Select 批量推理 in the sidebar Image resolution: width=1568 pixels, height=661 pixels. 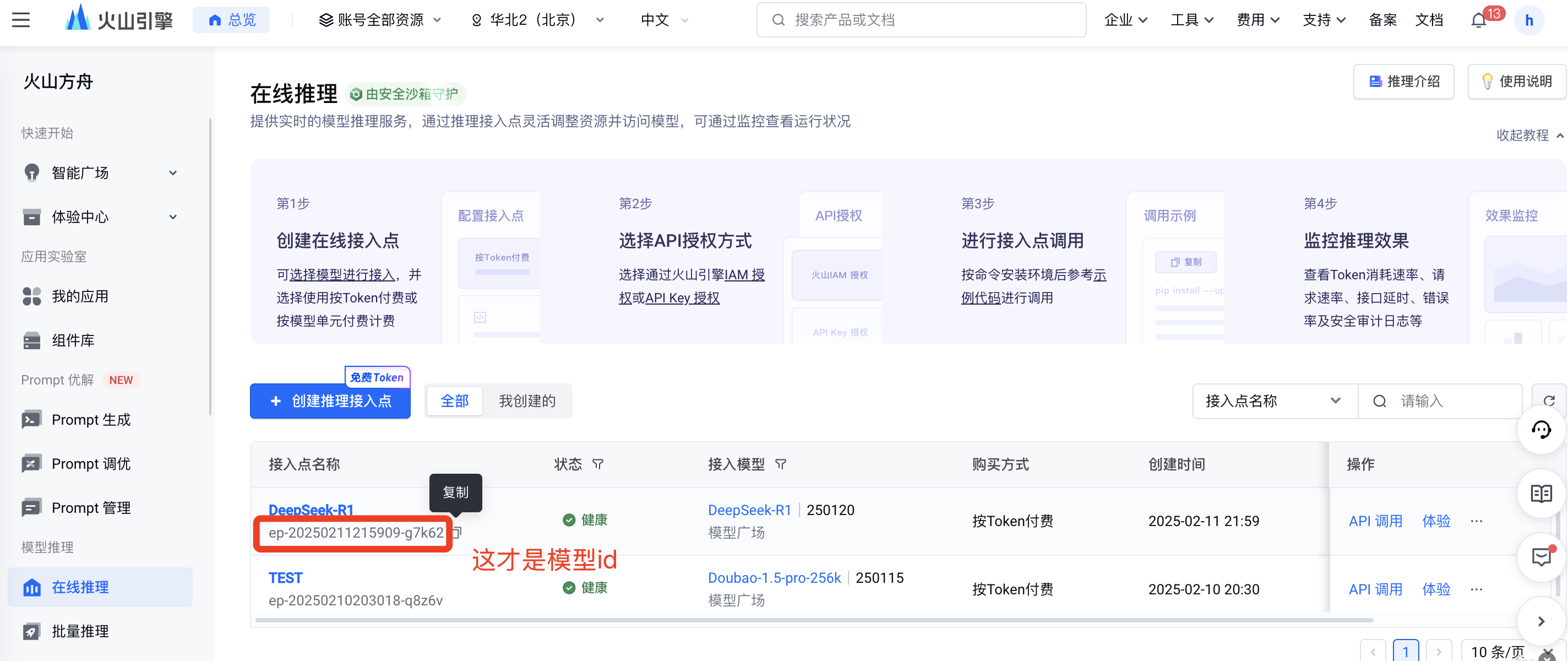tap(80, 631)
